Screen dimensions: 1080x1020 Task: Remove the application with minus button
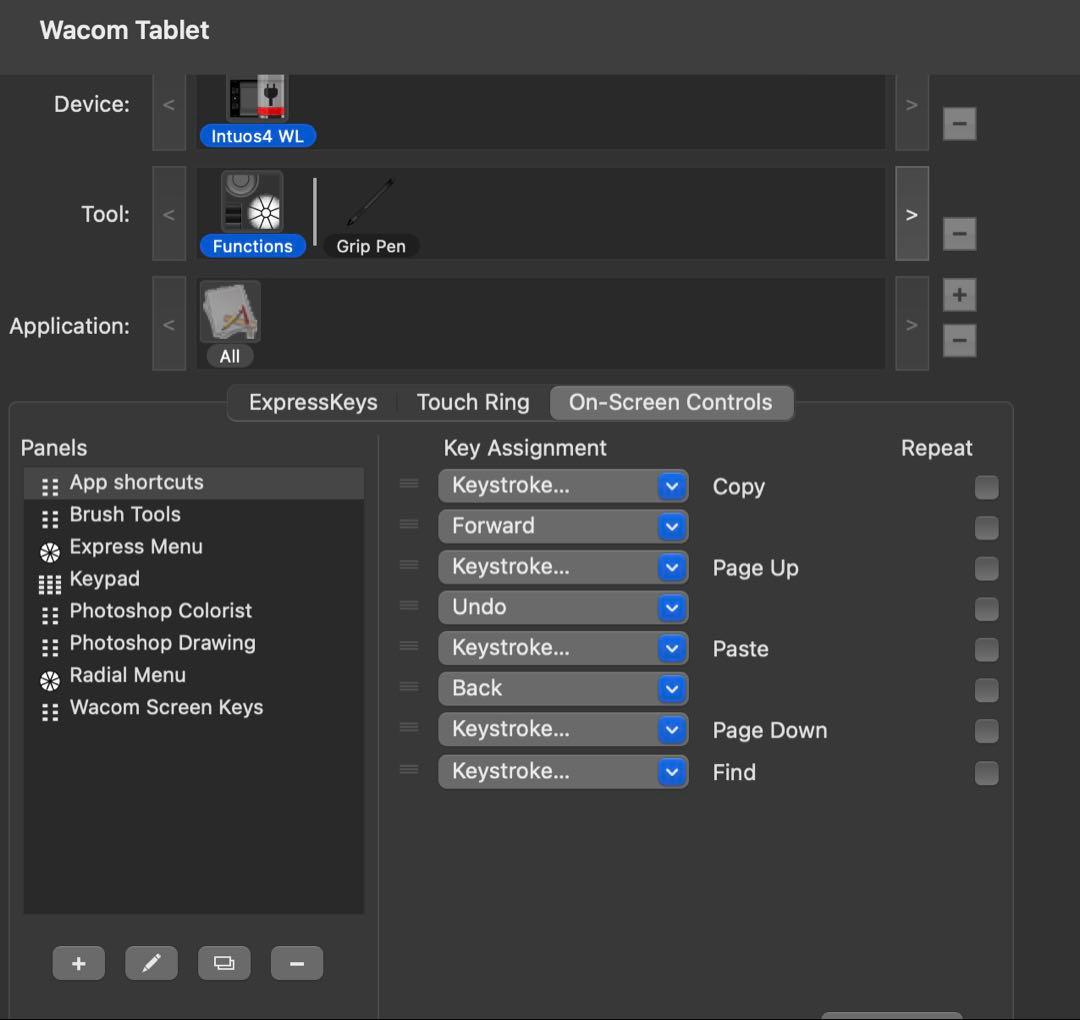(x=959, y=340)
